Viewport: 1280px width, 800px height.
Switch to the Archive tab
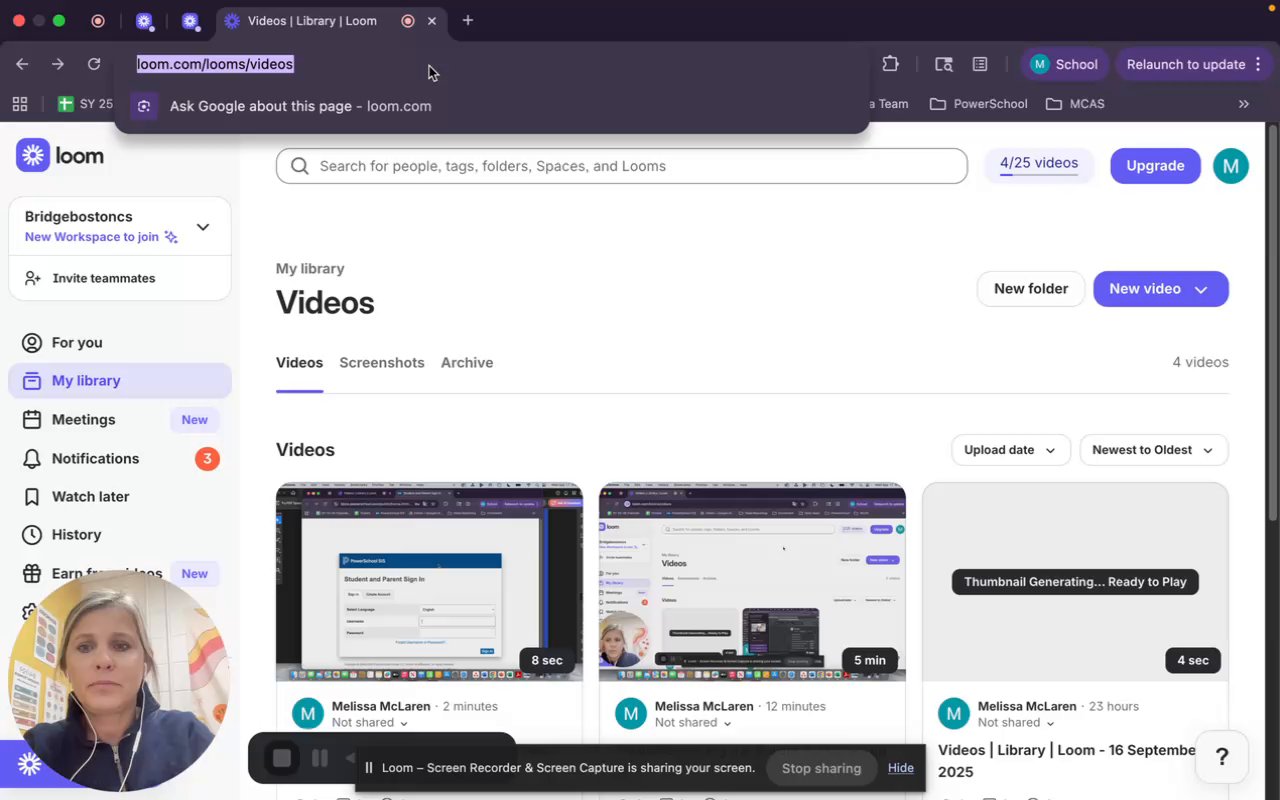point(467,363)
